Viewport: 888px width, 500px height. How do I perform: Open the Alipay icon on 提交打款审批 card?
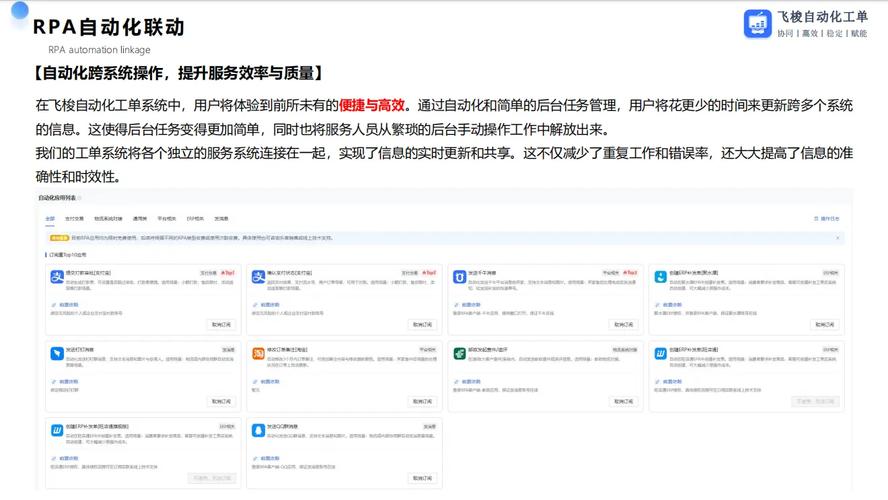[57, 277]
